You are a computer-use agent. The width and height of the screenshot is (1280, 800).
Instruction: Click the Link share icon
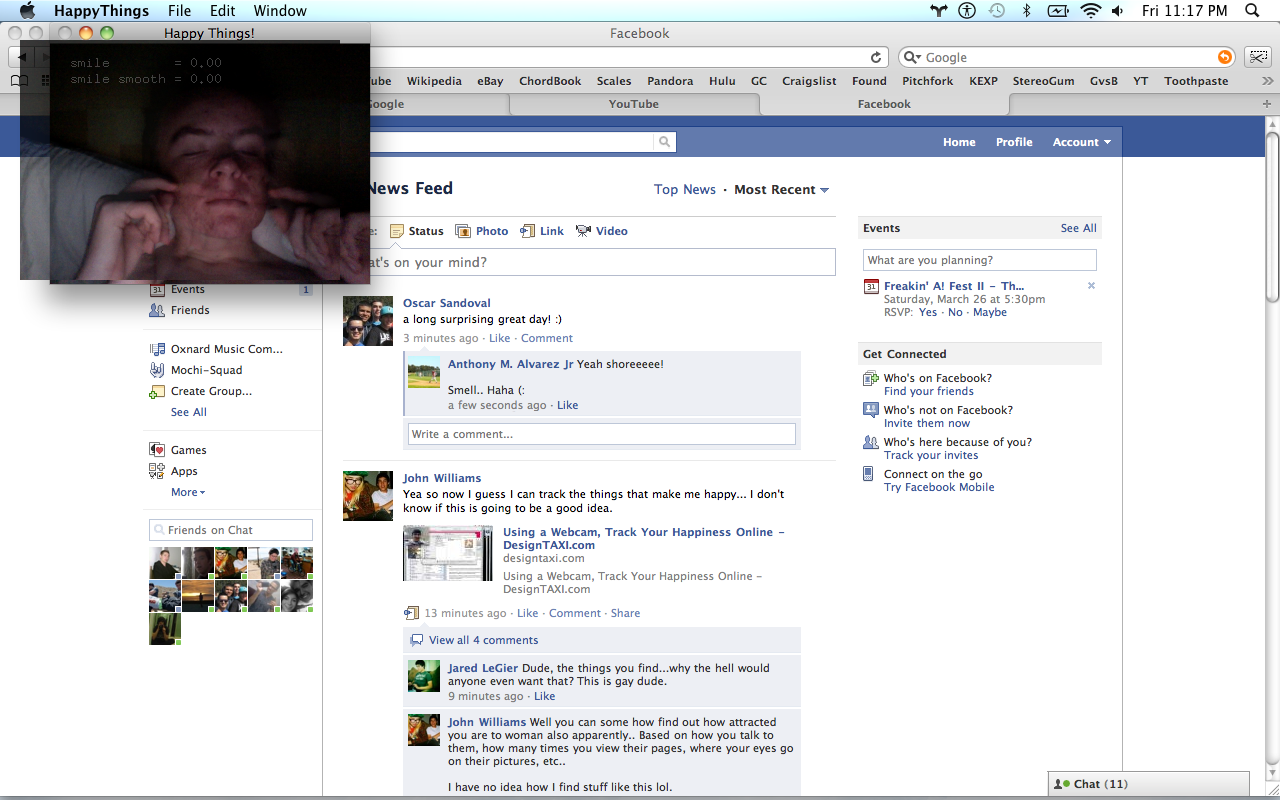(x=527, y=231)
